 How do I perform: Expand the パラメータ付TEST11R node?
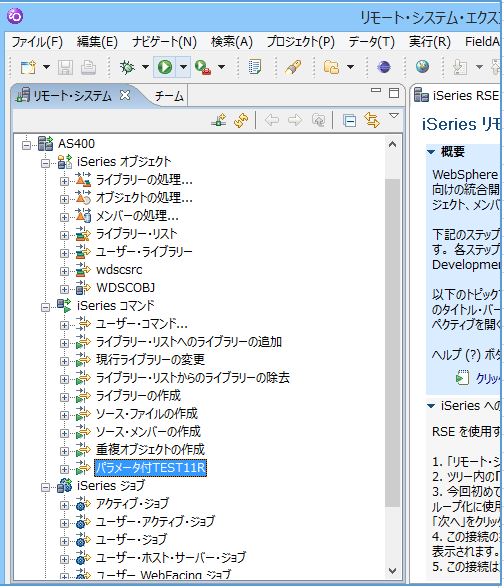(x=64, y=469)
